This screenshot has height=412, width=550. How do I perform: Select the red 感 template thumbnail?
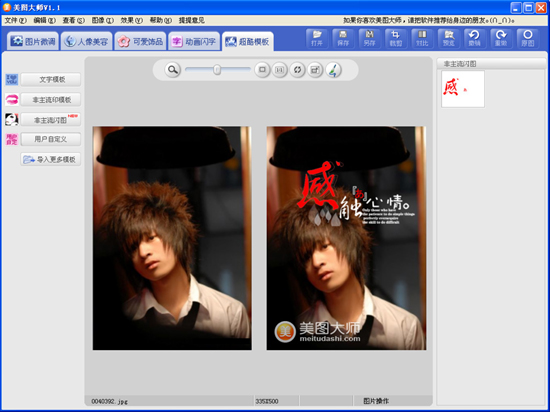(463, 89)
